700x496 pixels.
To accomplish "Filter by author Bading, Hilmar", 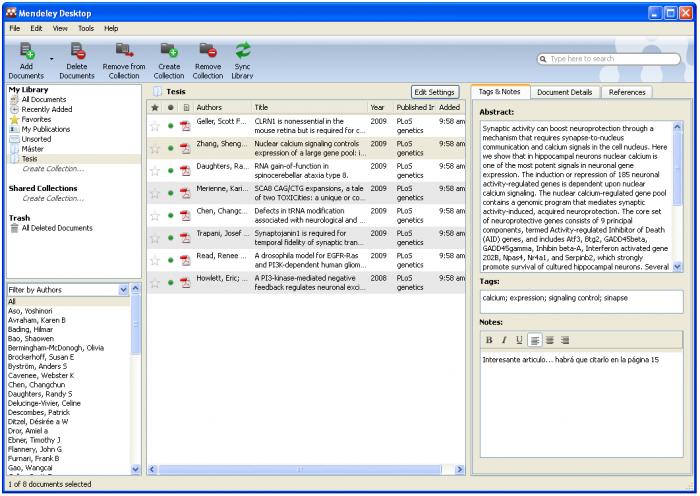I will pyautogui.click(x=30, y=329).
